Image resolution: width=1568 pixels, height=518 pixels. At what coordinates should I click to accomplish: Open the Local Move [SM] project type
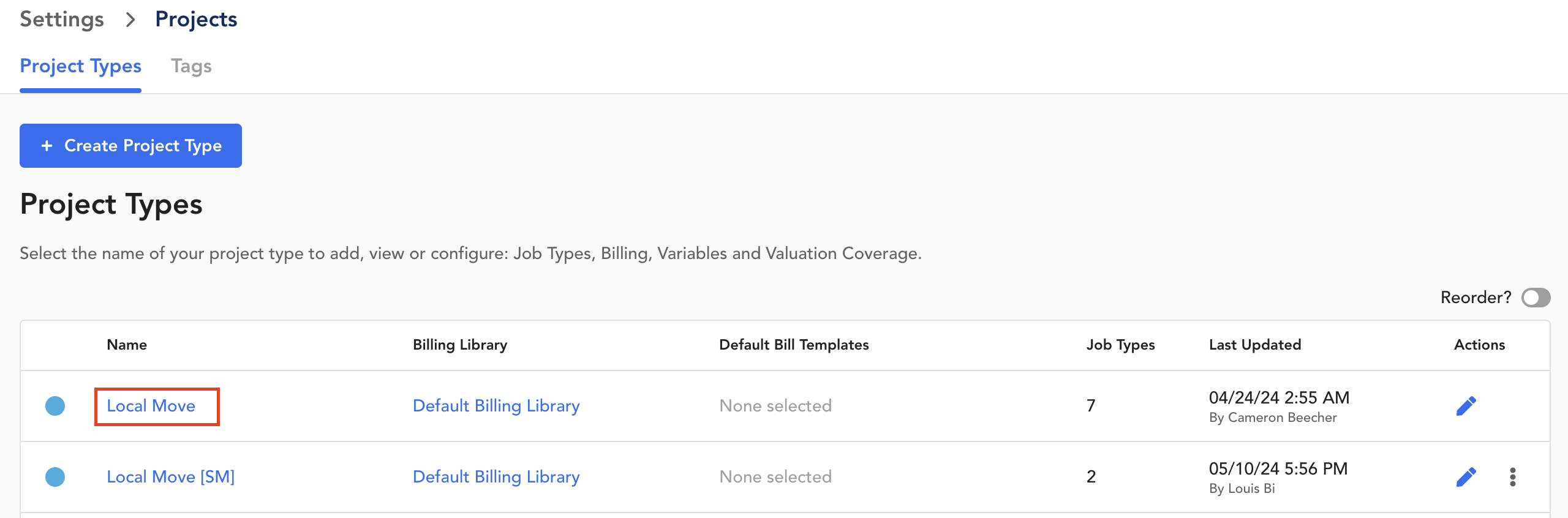coord(171,477)
